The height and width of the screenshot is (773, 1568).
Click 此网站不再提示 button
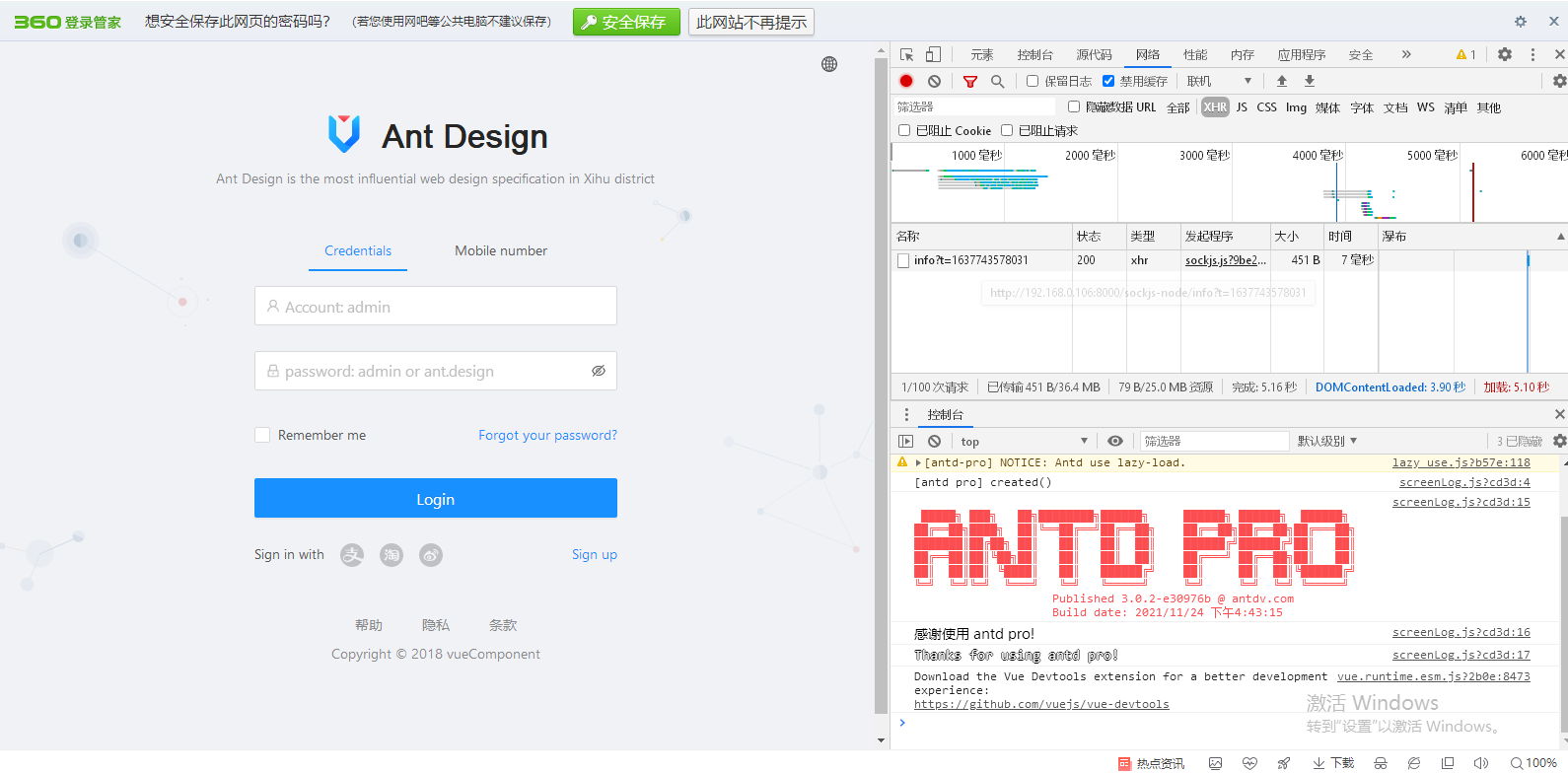(751, 22)
